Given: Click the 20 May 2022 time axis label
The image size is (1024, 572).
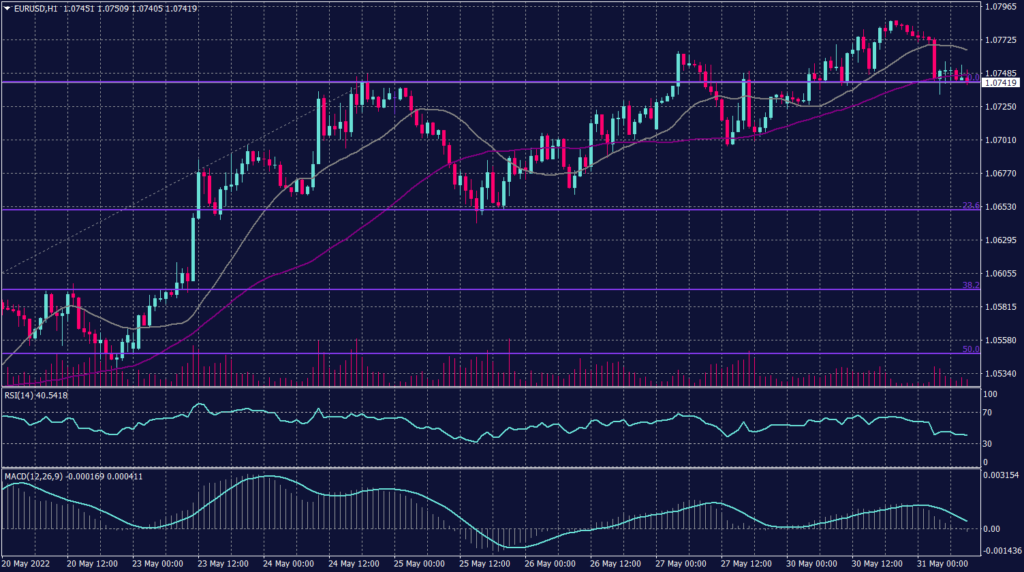Looking at the screenshot, I should (x=25, y=564).
